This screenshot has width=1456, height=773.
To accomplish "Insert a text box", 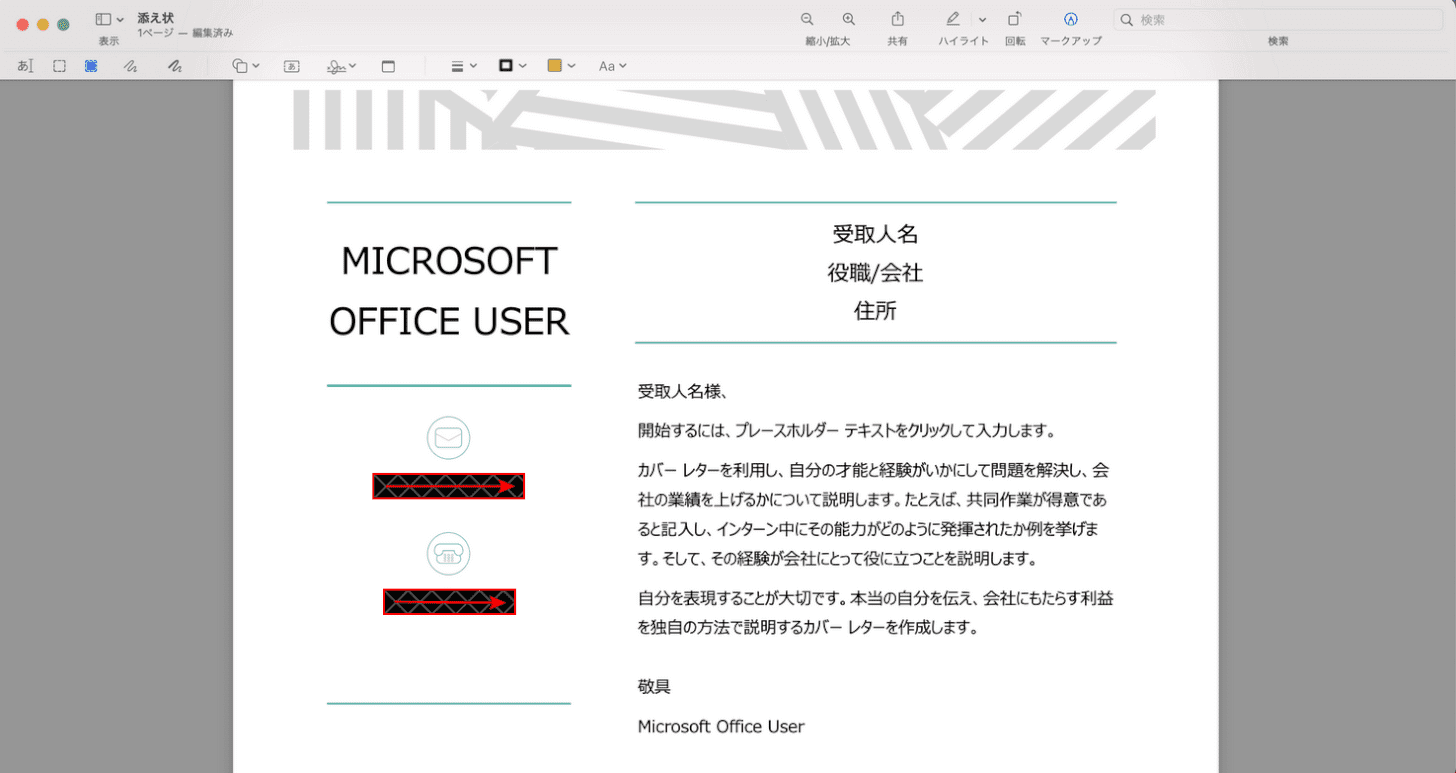I will (x=292, y=66).
